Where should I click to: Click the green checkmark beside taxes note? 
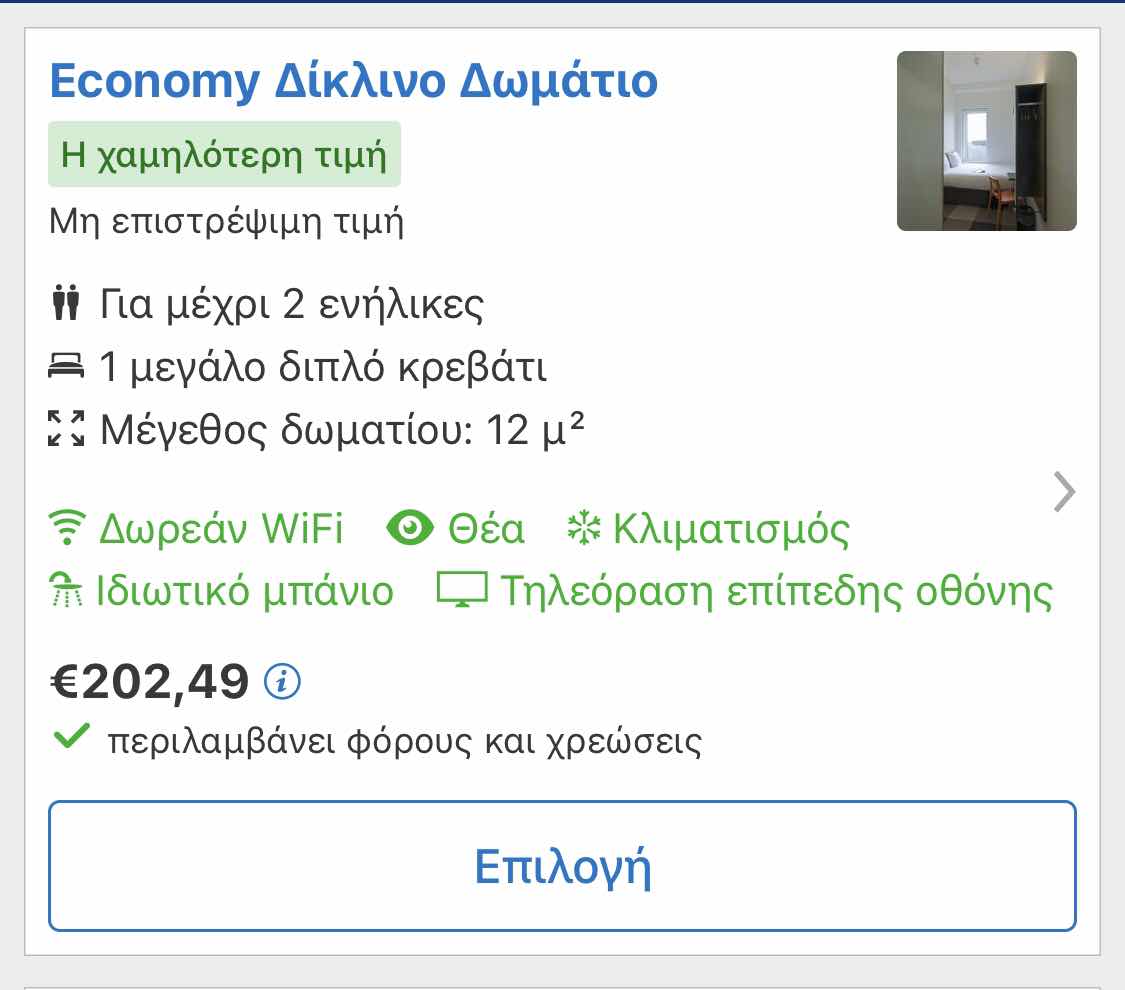72,736
